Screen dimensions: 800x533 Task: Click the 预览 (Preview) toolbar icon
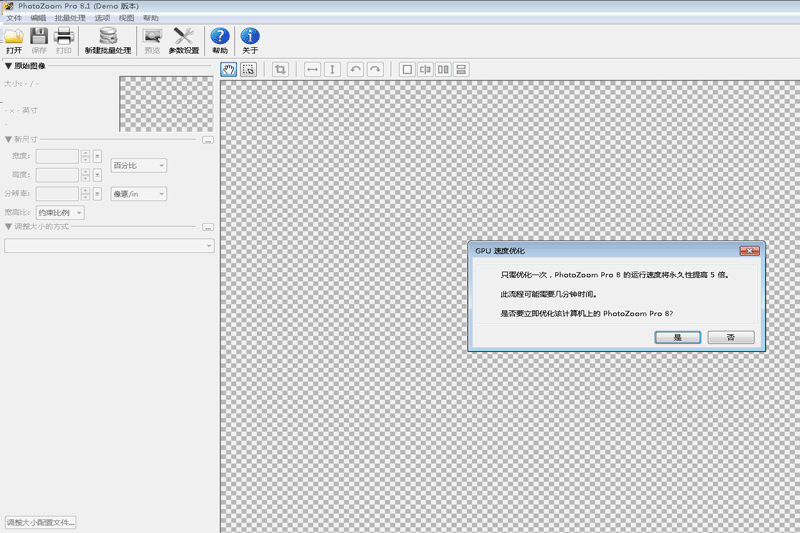pyautogui.click(x=152, y=36)
